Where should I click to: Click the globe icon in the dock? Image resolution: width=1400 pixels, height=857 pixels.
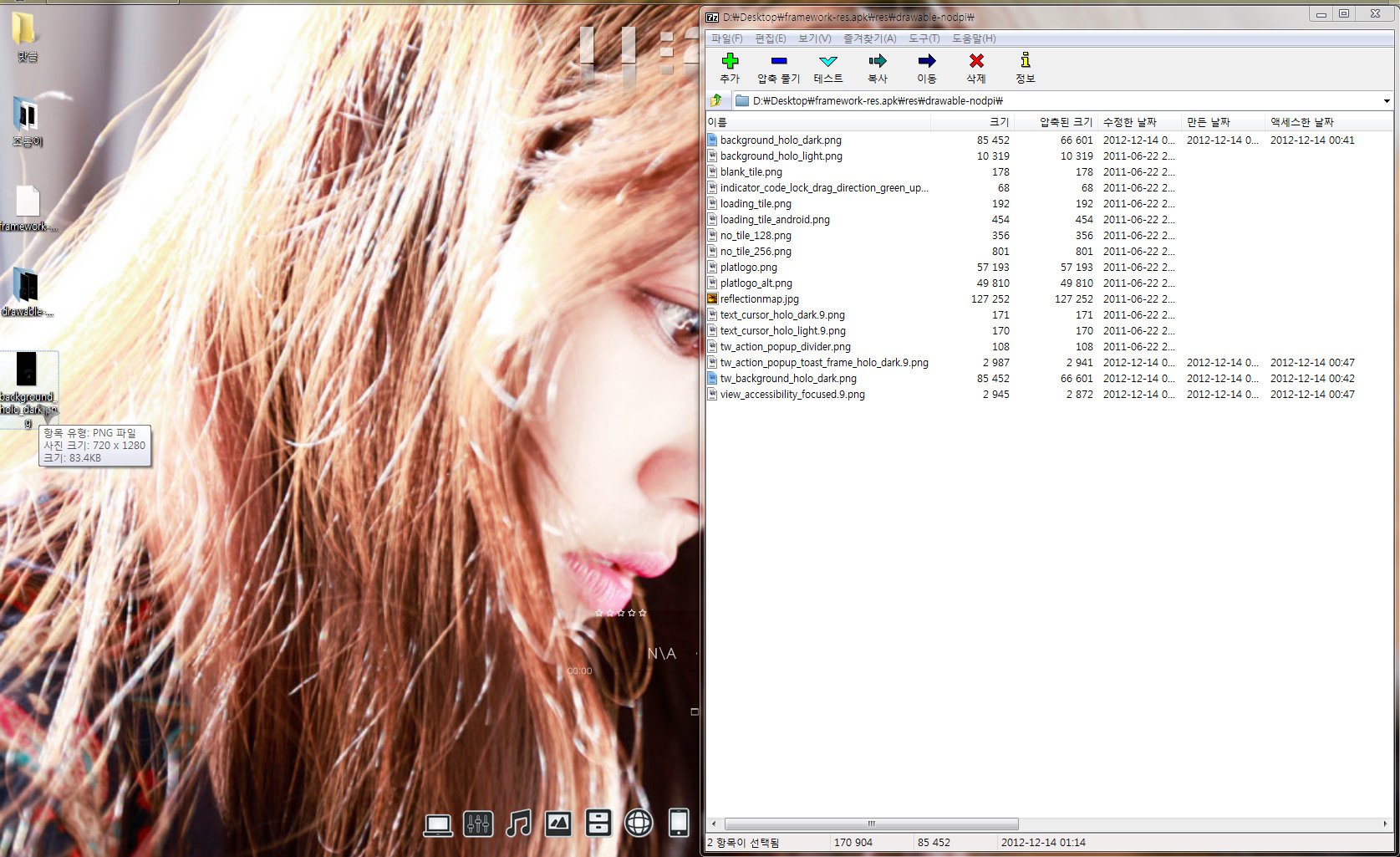[x=639, y=824]
